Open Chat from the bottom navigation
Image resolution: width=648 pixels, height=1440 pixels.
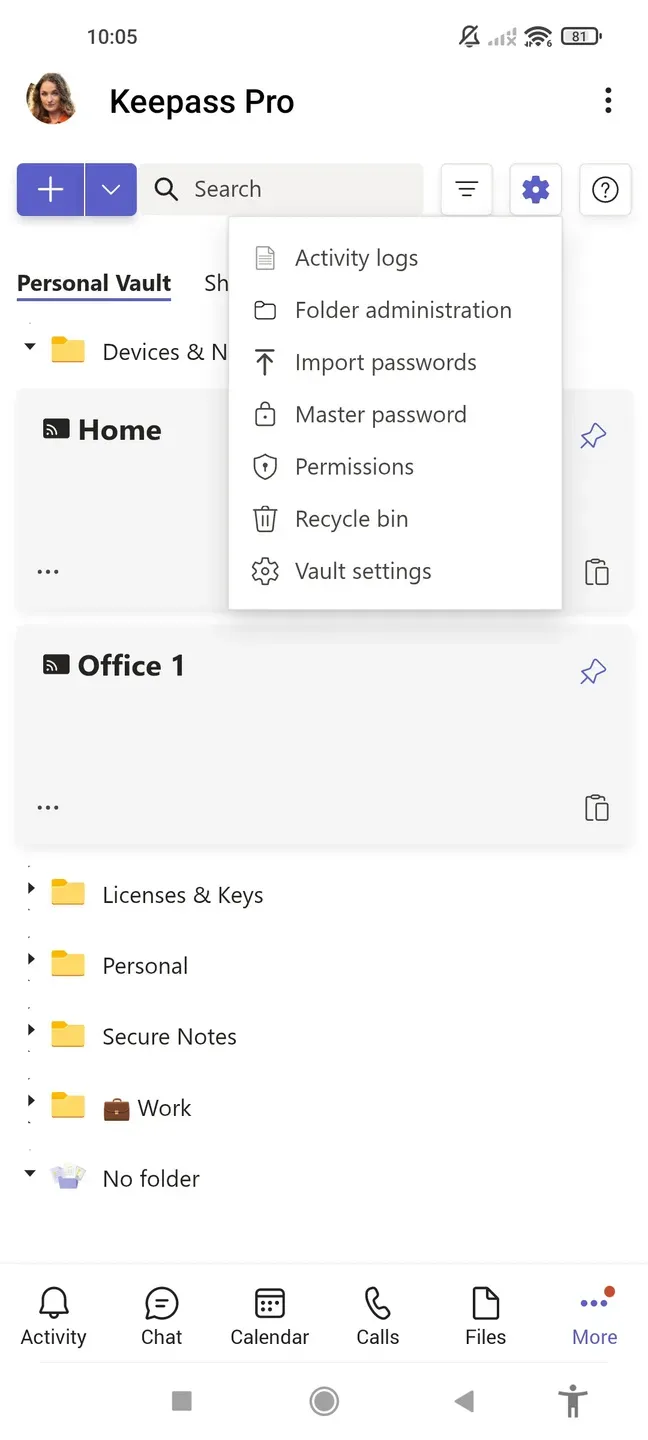click(x=161, y=1316)
